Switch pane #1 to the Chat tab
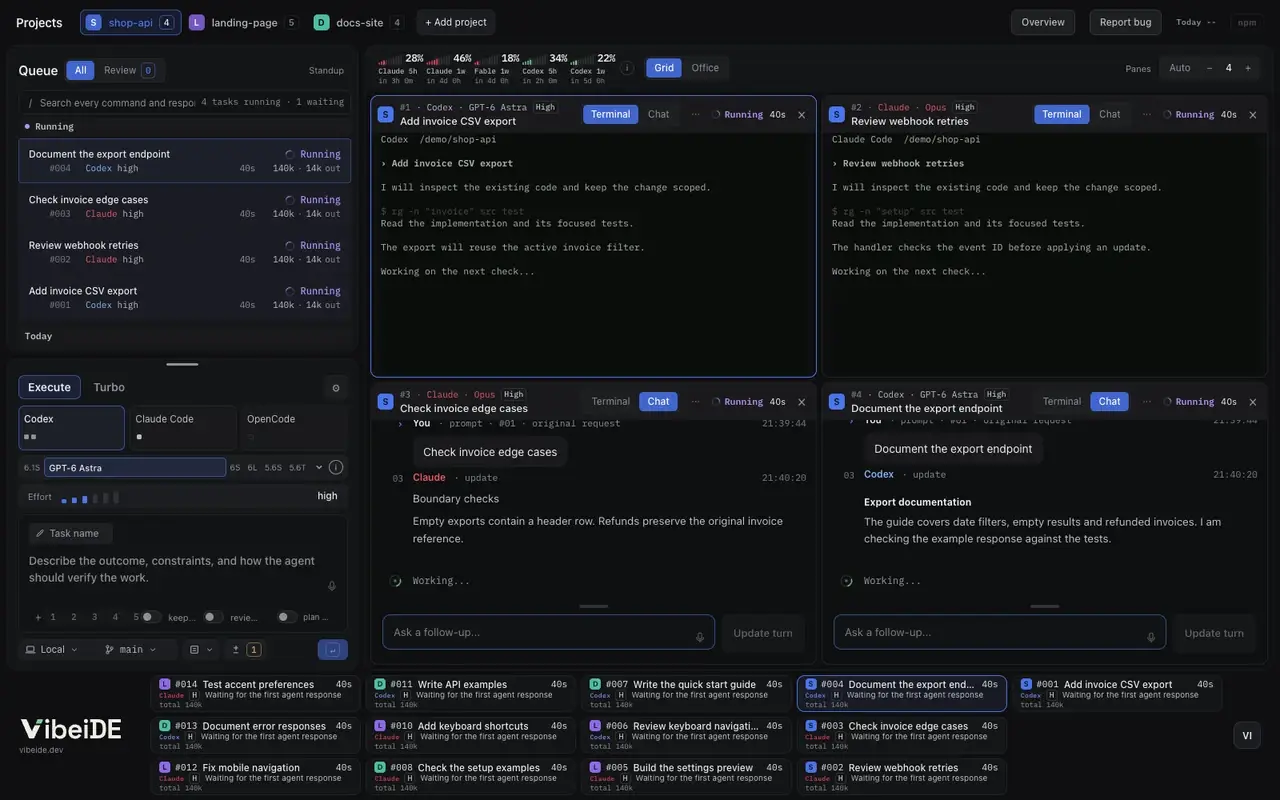Image resolution: width=1280 pixels, height=800 pixels. tap(658, 114)
